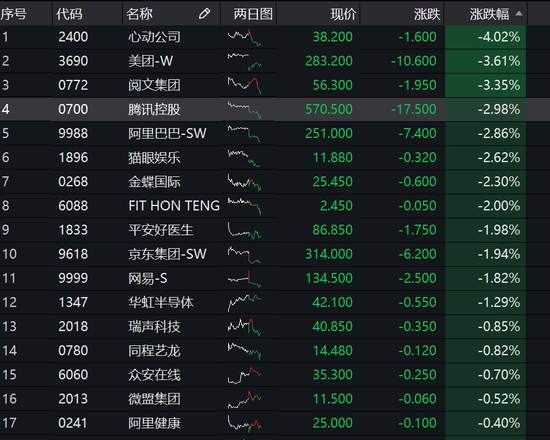Viewport: 550px width, 440px height.
Task: Select stock name 金蝶国际
Action: 154,182
